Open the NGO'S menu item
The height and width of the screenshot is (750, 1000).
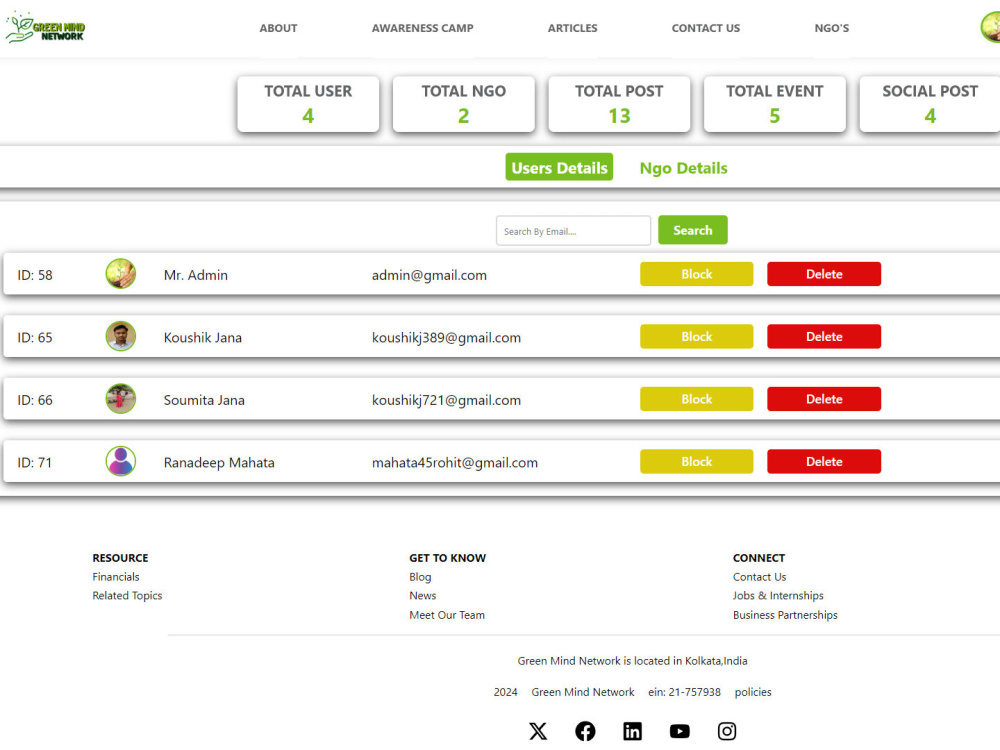click(831, 28)
